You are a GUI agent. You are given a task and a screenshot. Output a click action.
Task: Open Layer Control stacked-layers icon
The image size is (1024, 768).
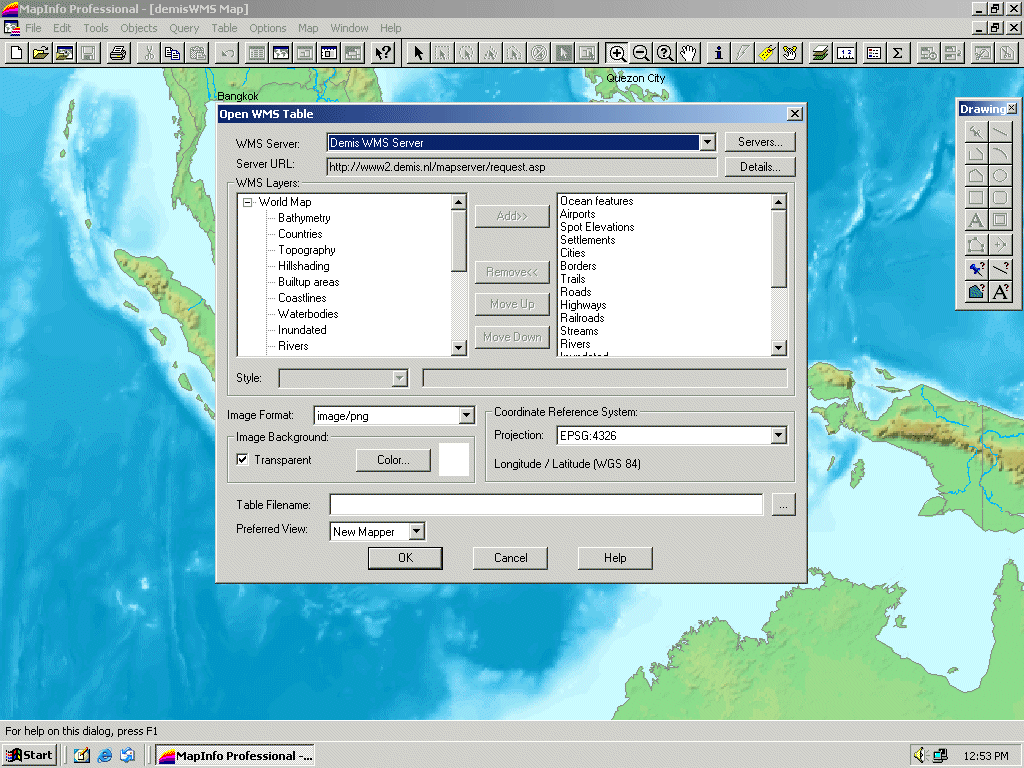[821, 53]
